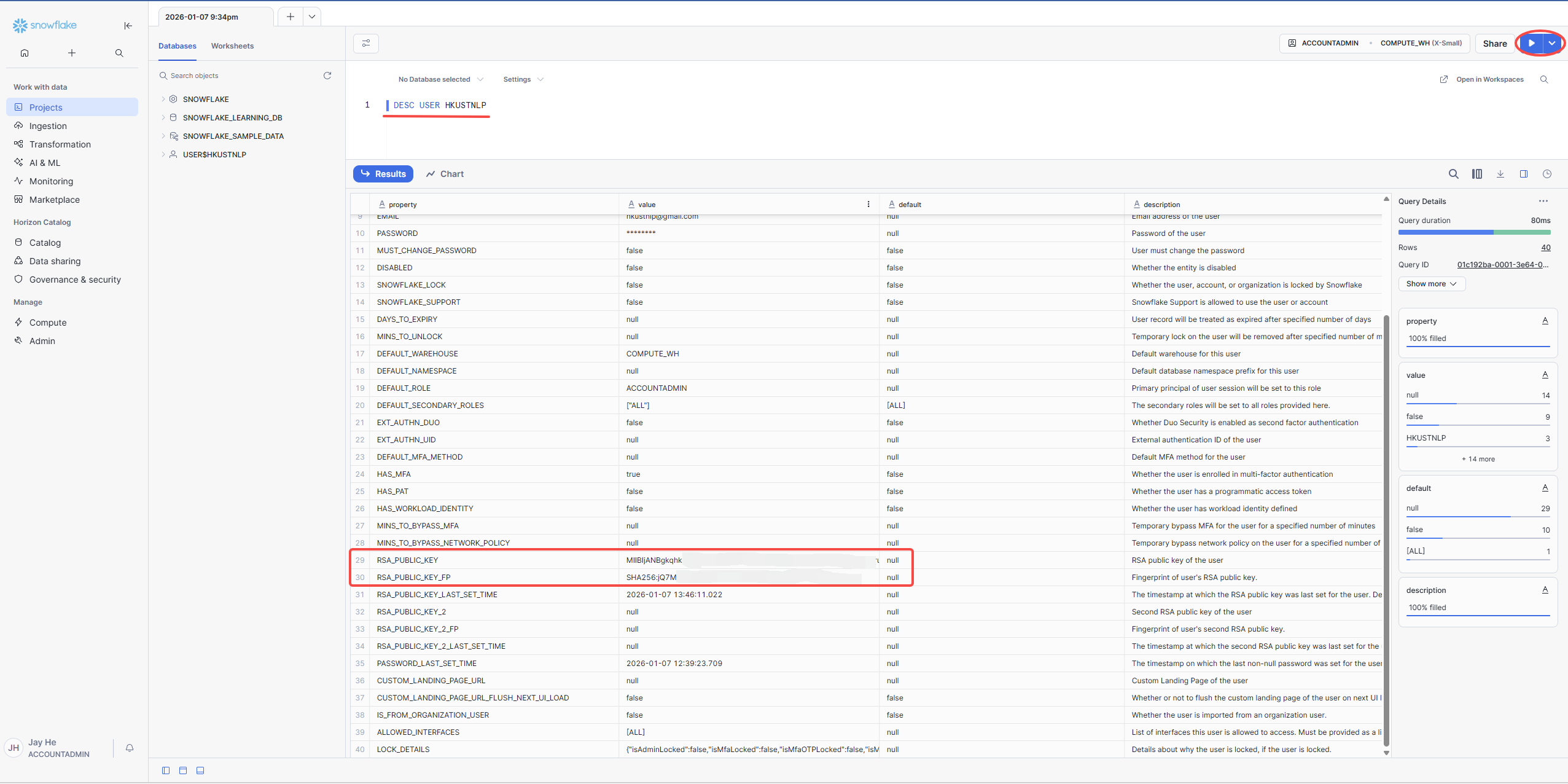Expand SNOWFLAKE_LEARNING_DB tree node
Image resolution: width=1568 pixels, height=784 pixels.
163,117
